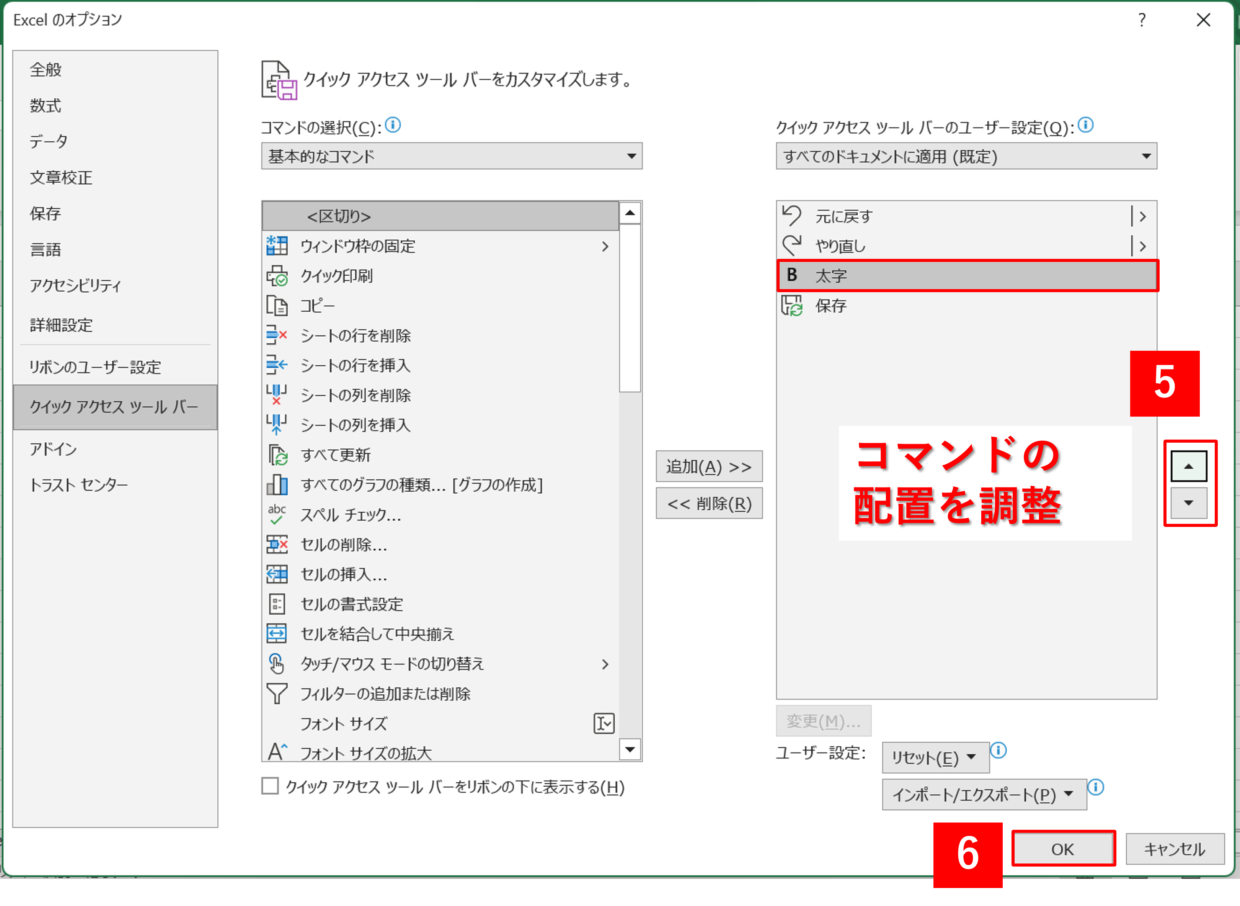This screenshot has height=906, width=1240.
Task: Click the All Chart Types icon
Action: (x=277, y=485)
